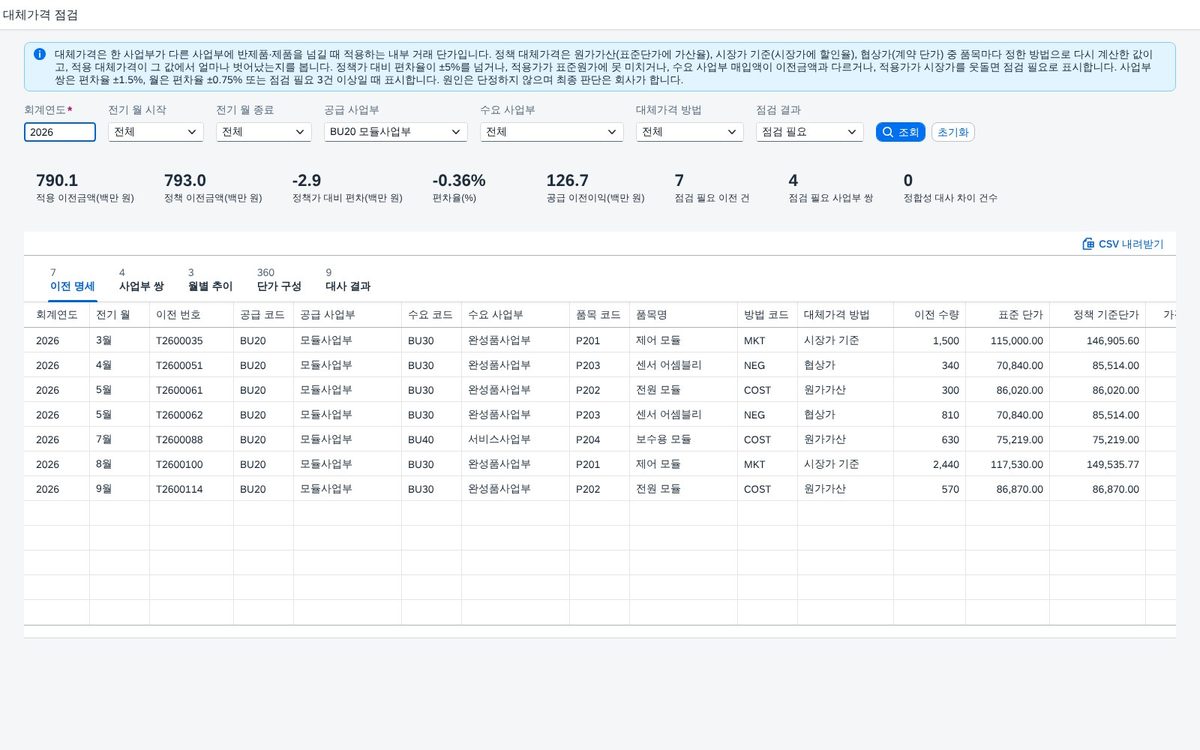The image size is (1200, 750).
Task: Expand the 공급 사업부 dropdown arrow
Action: click(x=457, y=132)
